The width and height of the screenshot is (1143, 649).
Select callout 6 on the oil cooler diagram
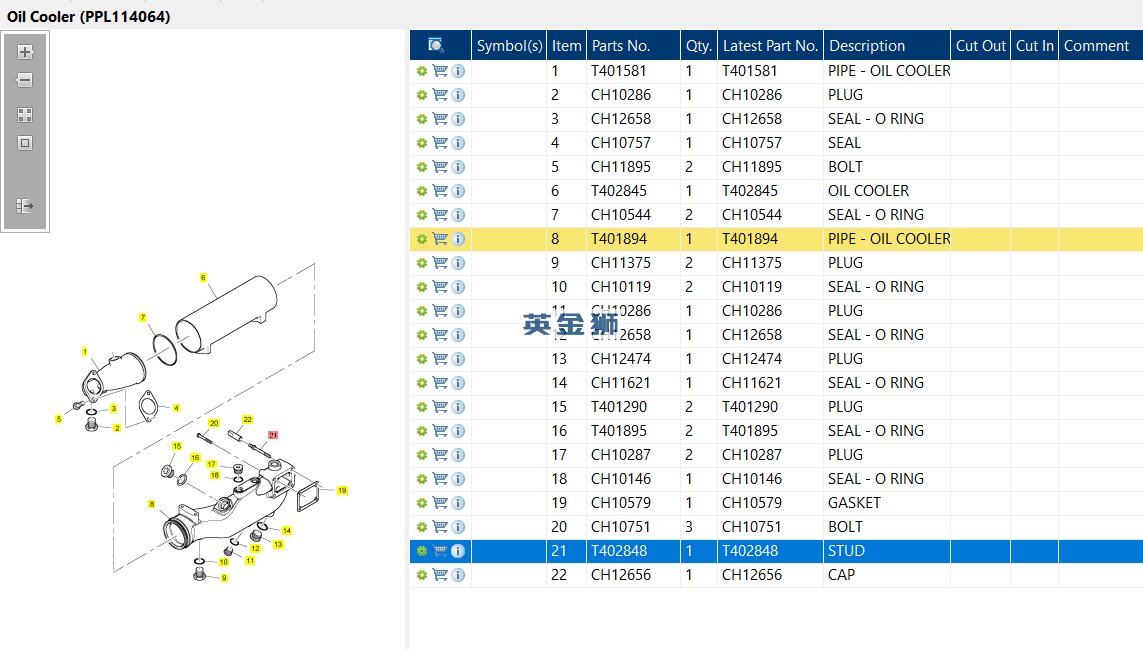[x=203, y=278]
